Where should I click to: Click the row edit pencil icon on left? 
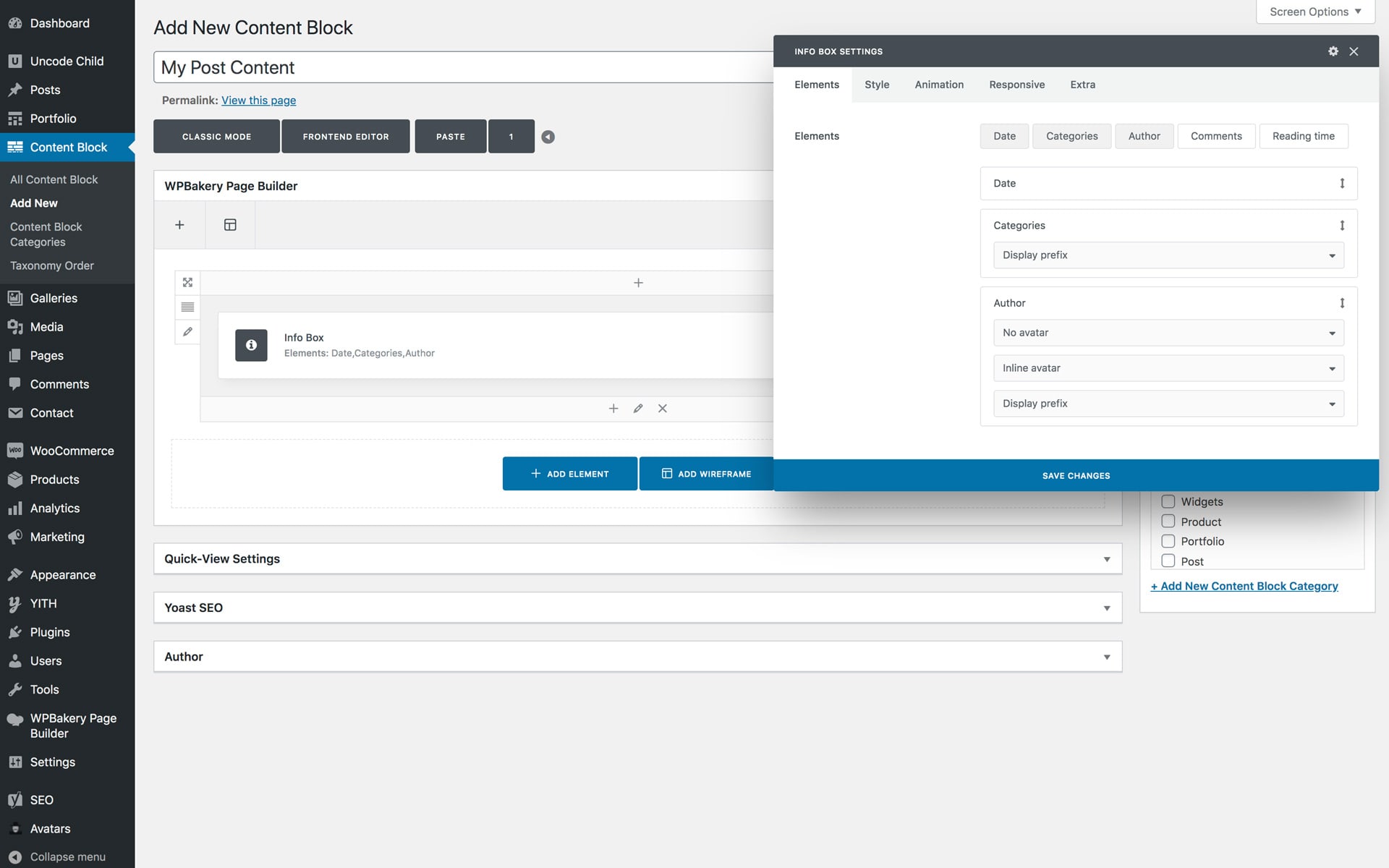pyautogui.click(x=187, y=331)
